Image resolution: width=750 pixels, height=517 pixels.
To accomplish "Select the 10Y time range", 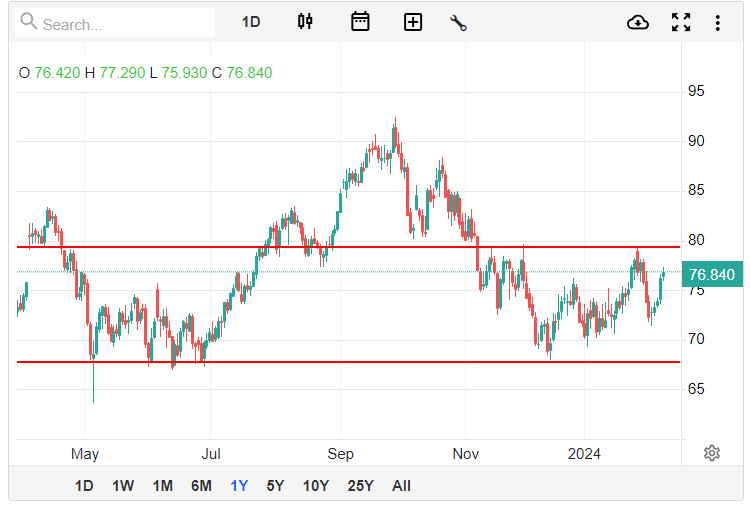I will (316, 486).
